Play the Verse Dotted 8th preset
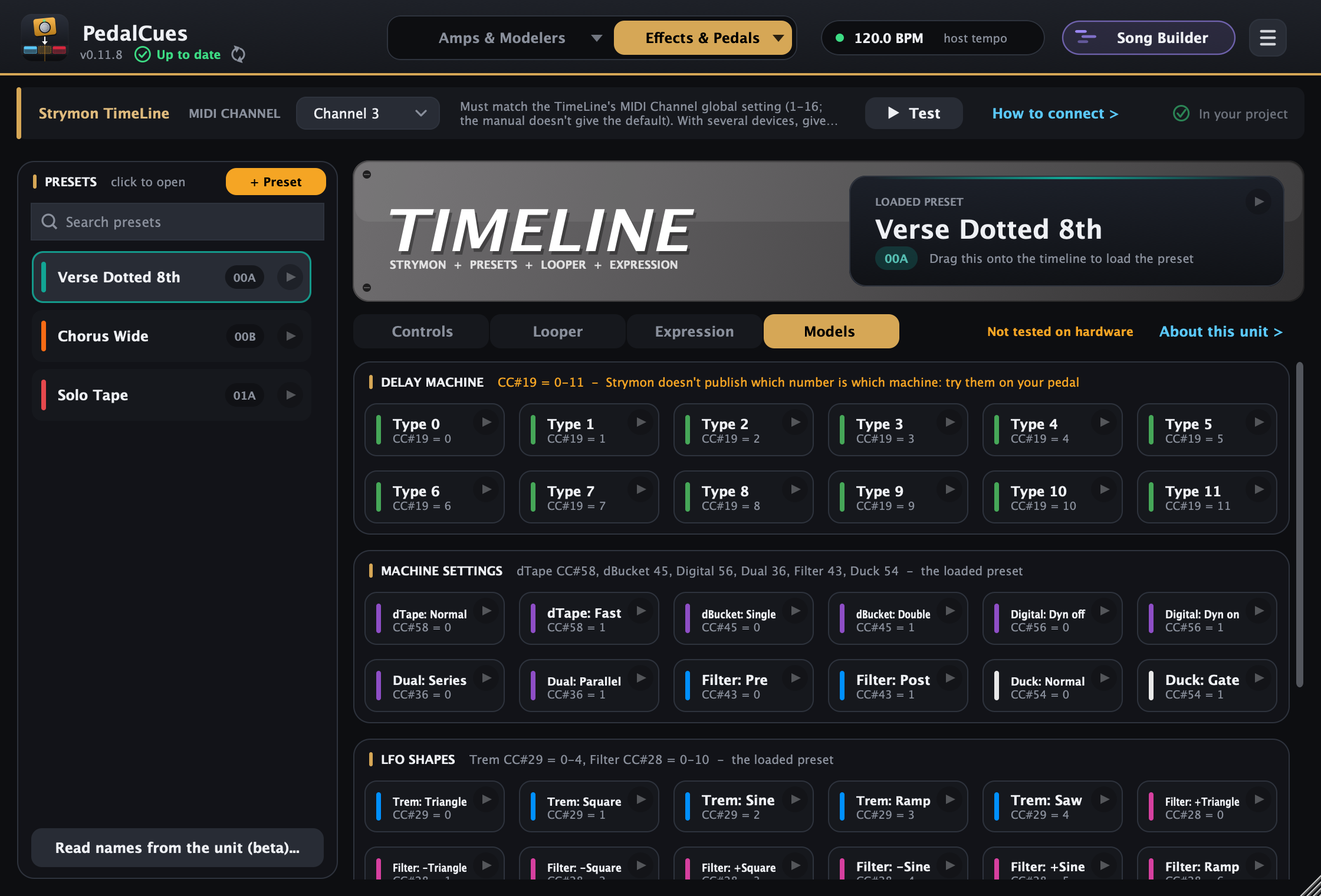 click(290, 277)
